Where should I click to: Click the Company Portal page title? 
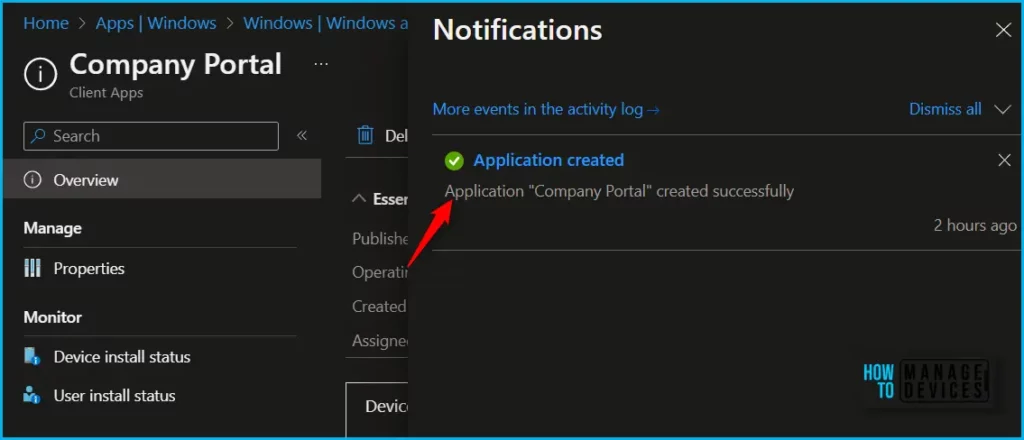[x=176, y=65]
